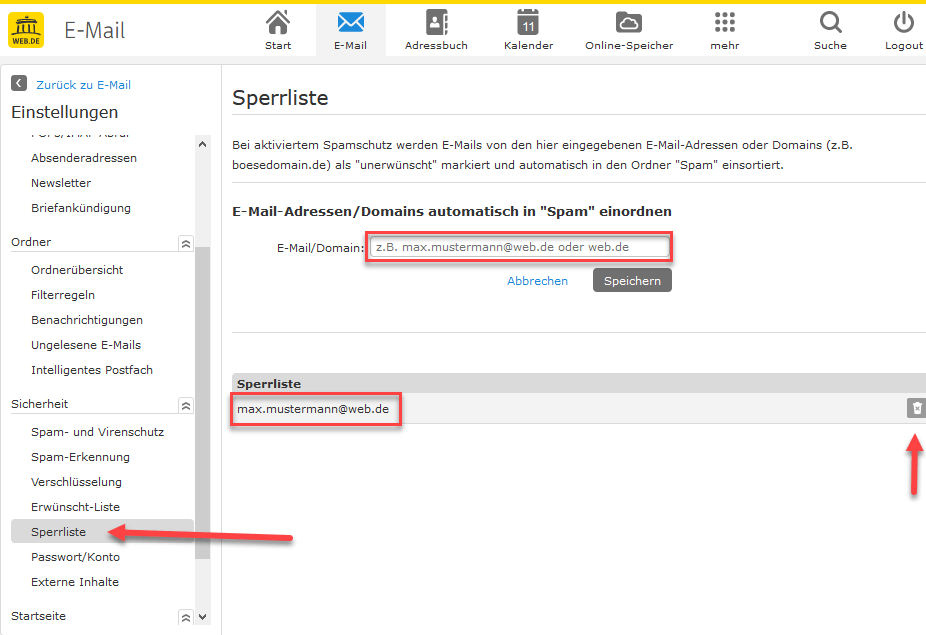Open Externe Inhalte settings

point(74,582)
